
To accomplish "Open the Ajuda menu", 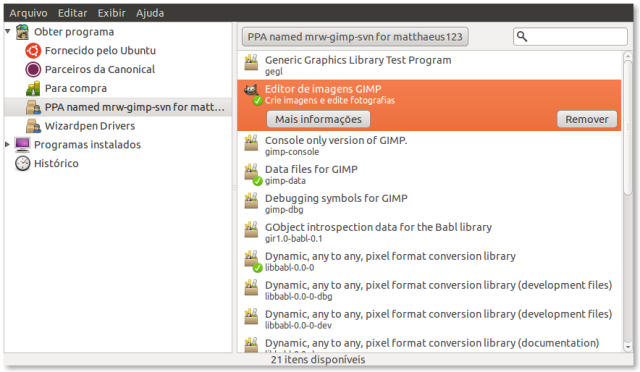I will point(150,13).
